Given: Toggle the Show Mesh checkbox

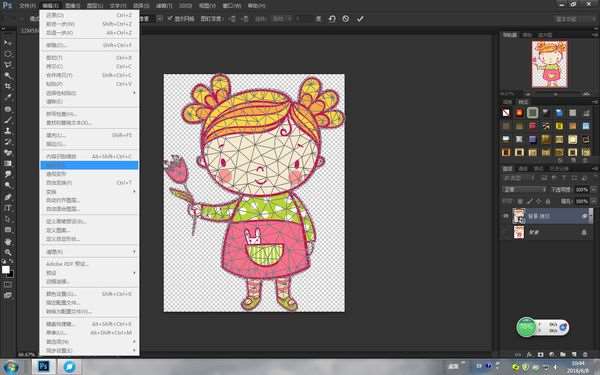Looking at the screenshot, I should (170, 19).
